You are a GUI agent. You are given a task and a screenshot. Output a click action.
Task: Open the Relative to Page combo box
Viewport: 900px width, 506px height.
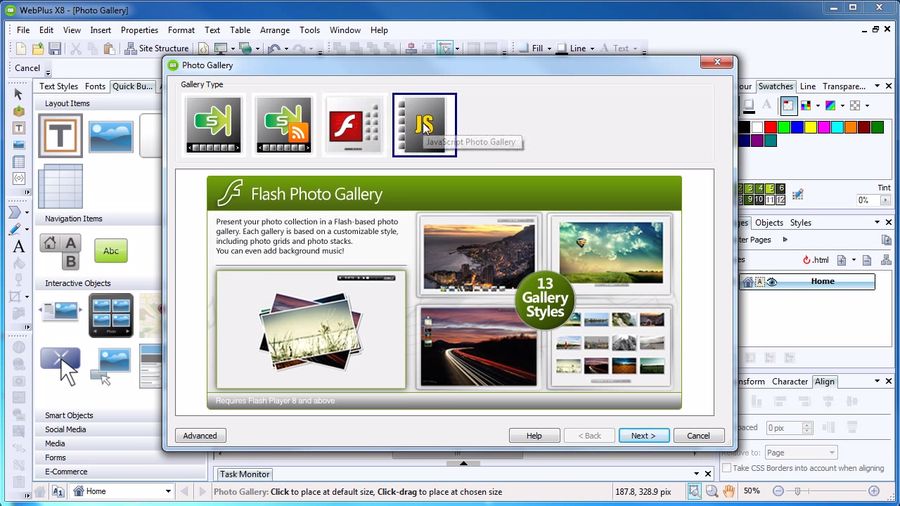point(801,453)
